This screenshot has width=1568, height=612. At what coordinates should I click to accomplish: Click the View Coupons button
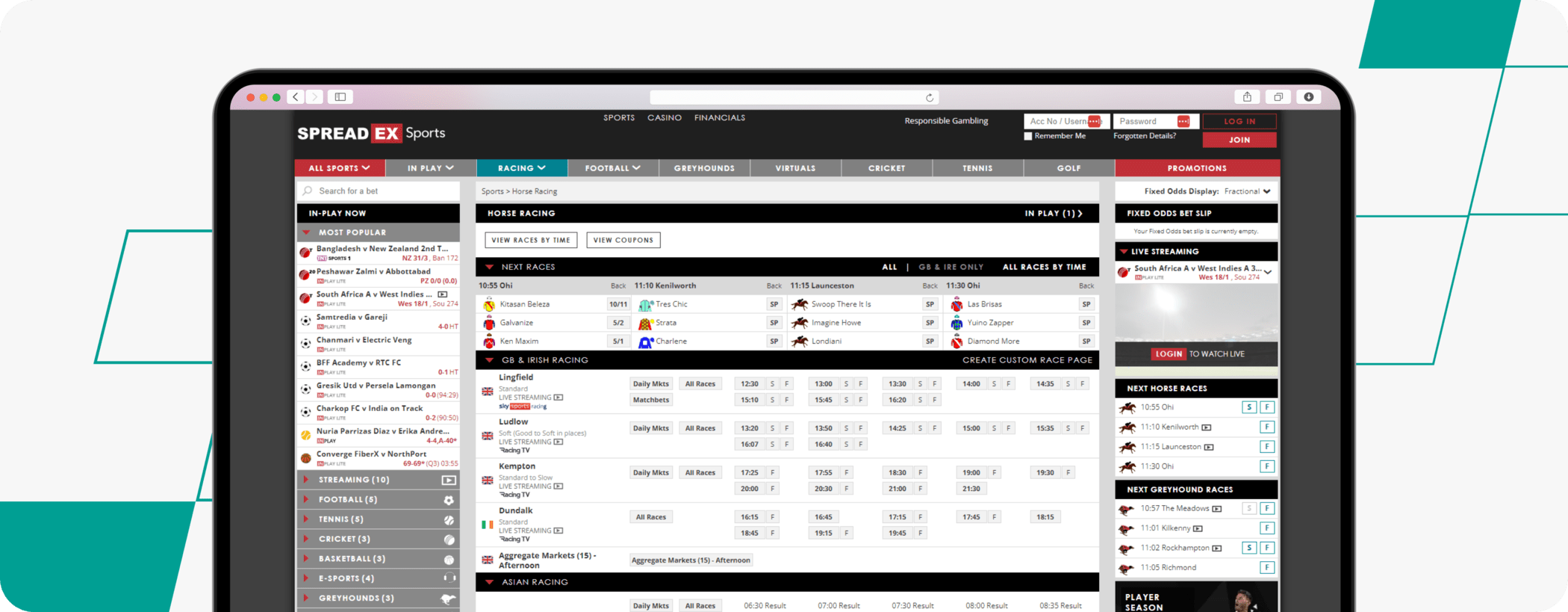(623, 240)
